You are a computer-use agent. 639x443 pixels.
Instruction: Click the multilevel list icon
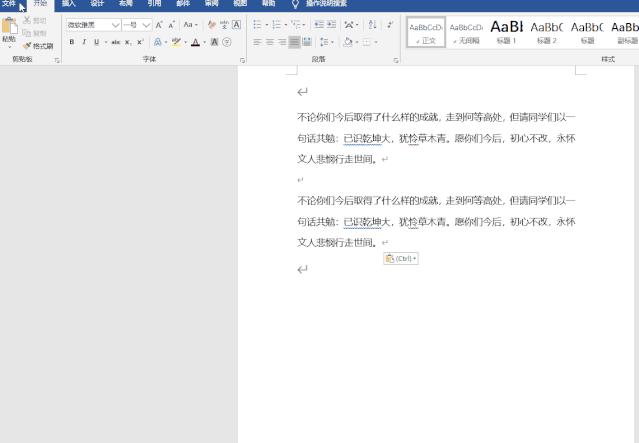point(295,25)
